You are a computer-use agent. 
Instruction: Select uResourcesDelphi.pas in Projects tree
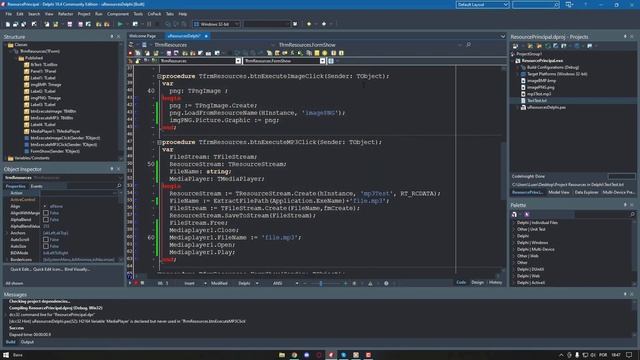(x=546, y=107)
